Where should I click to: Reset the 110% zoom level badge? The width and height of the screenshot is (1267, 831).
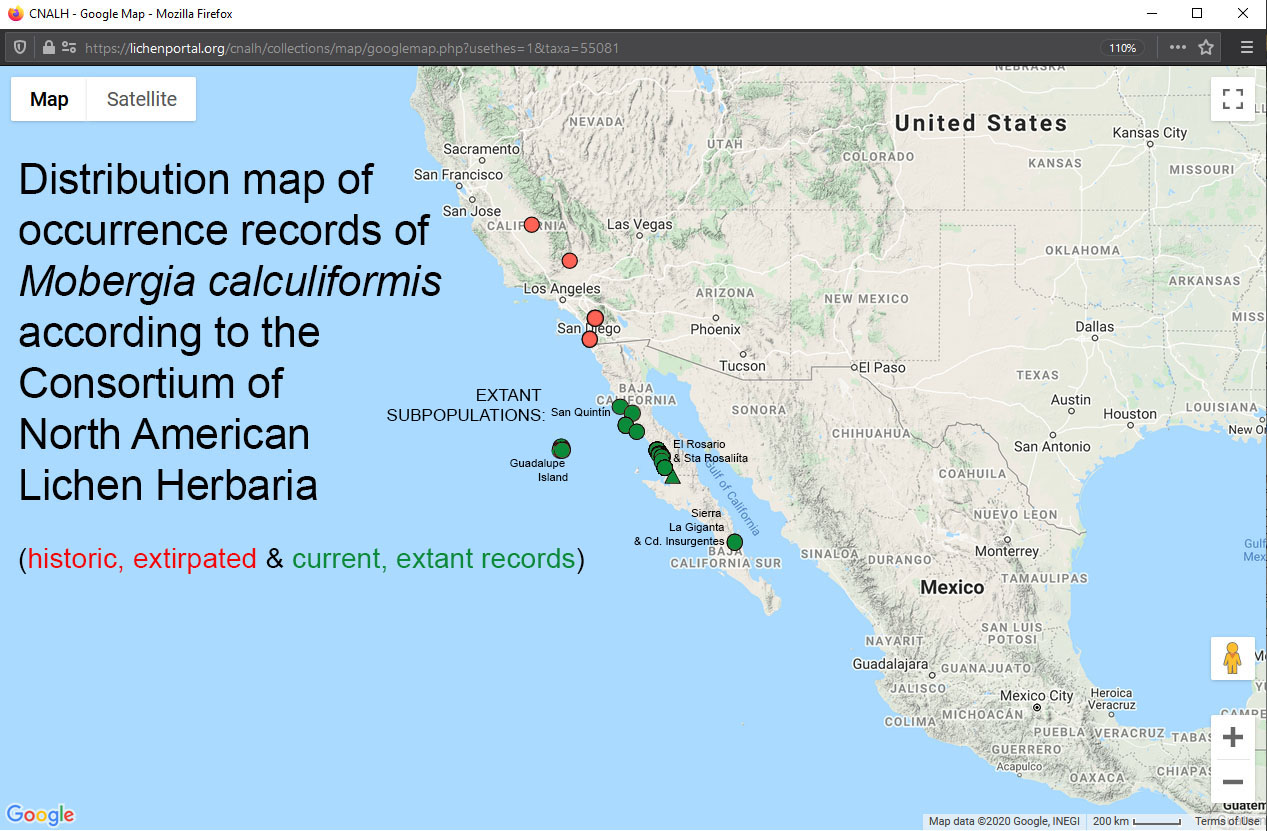[1123, 48]
